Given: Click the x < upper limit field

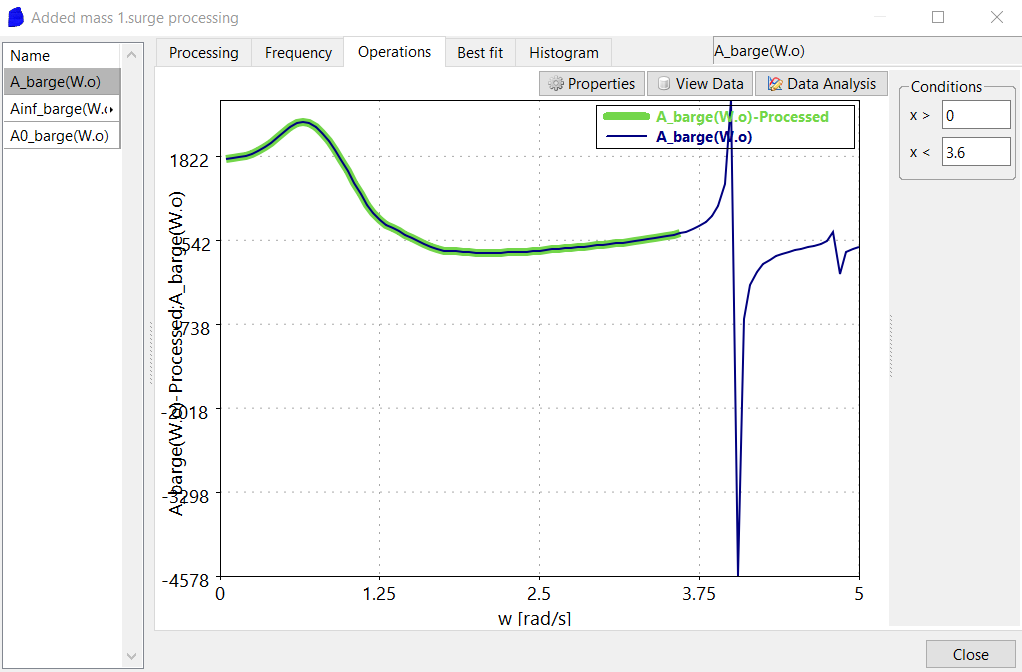Looking at the screenshot, I should pyautogui.click(x=975, y=151).
